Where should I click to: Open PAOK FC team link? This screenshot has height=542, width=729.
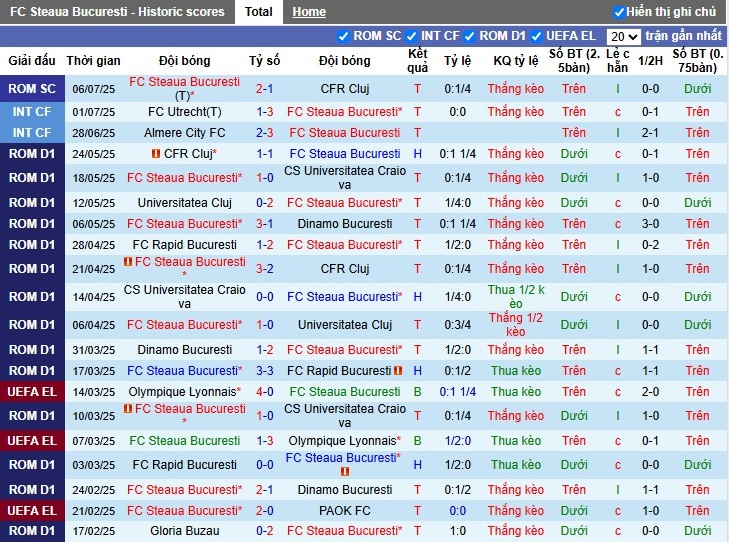click(x=345, y=510)
